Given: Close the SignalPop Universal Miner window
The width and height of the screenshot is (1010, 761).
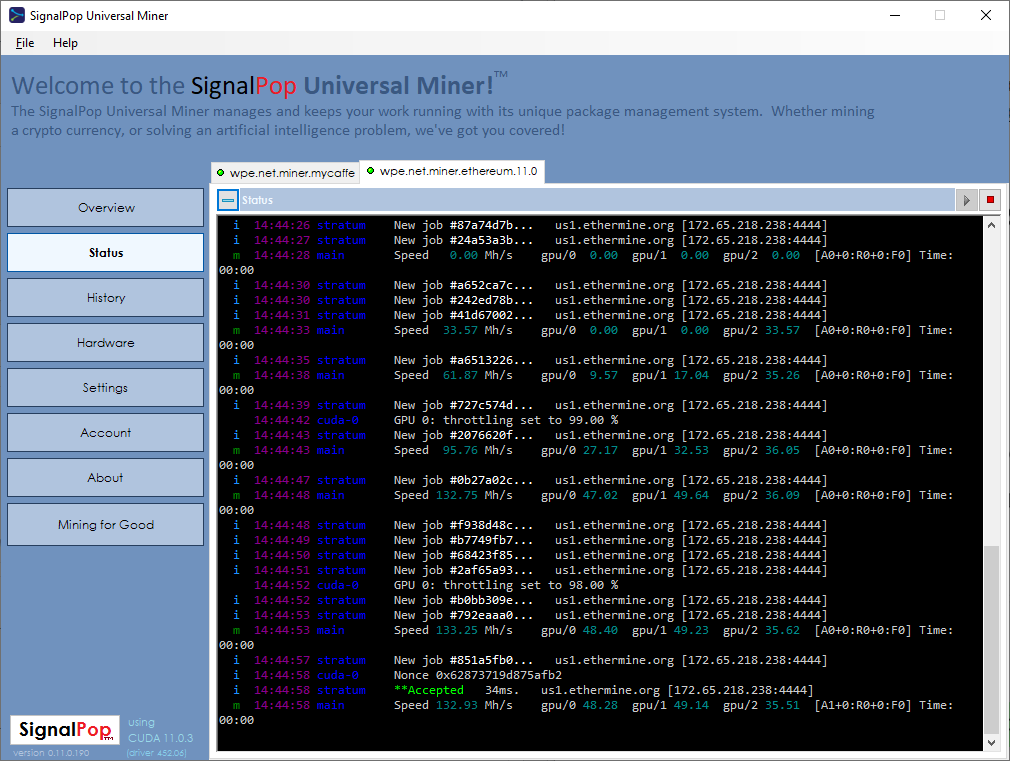Looking at the screenshot, I should (986, 15).
